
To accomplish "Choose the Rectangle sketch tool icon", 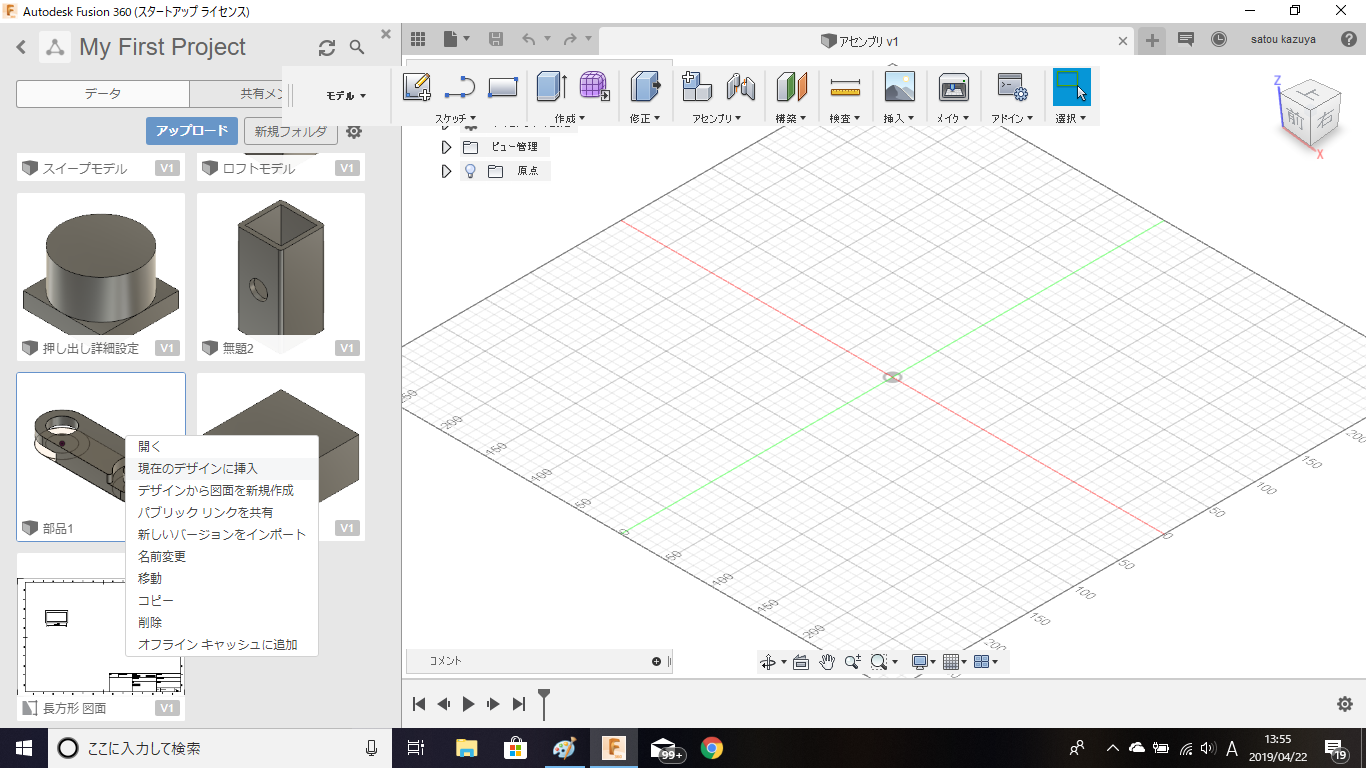I will [x=502, y=88].
